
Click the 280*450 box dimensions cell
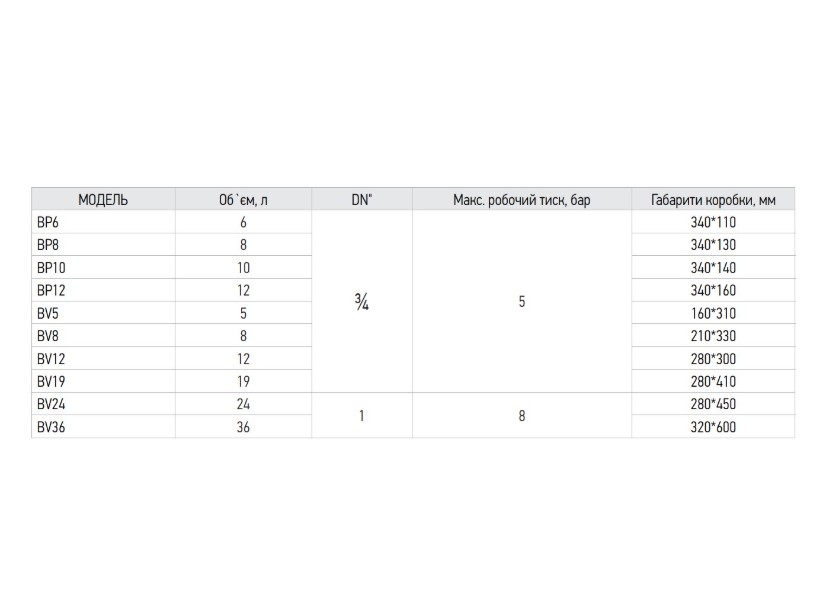click(713, 404)
